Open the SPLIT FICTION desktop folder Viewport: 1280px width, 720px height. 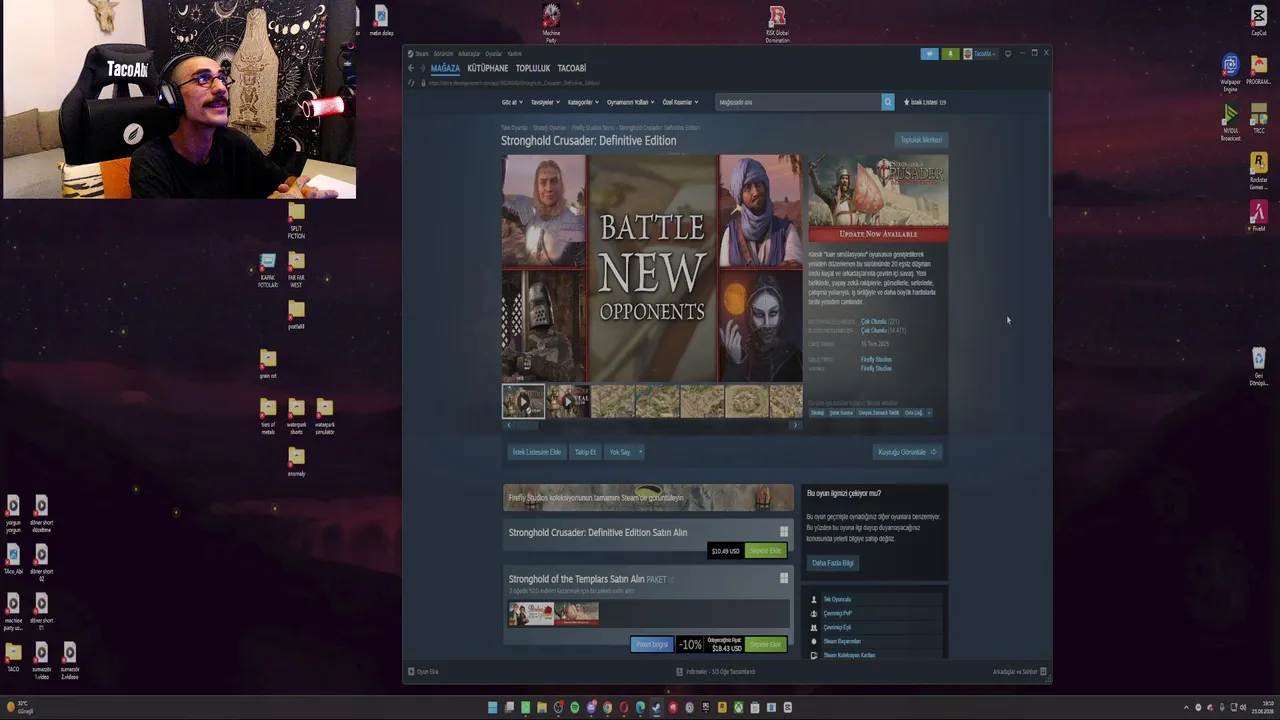[296, 221]
